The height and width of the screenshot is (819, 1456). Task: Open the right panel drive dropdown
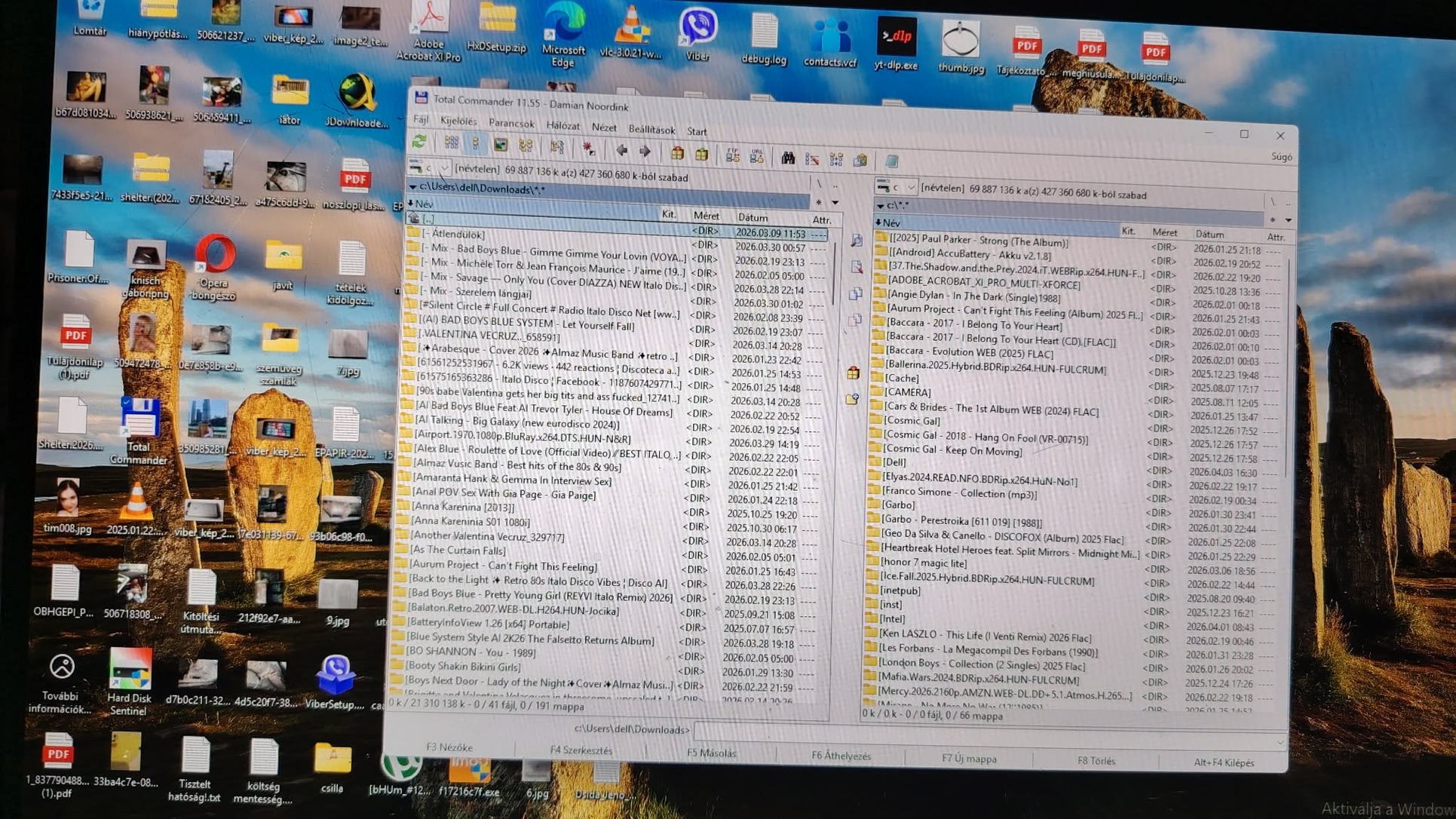[x=910, y=187]
